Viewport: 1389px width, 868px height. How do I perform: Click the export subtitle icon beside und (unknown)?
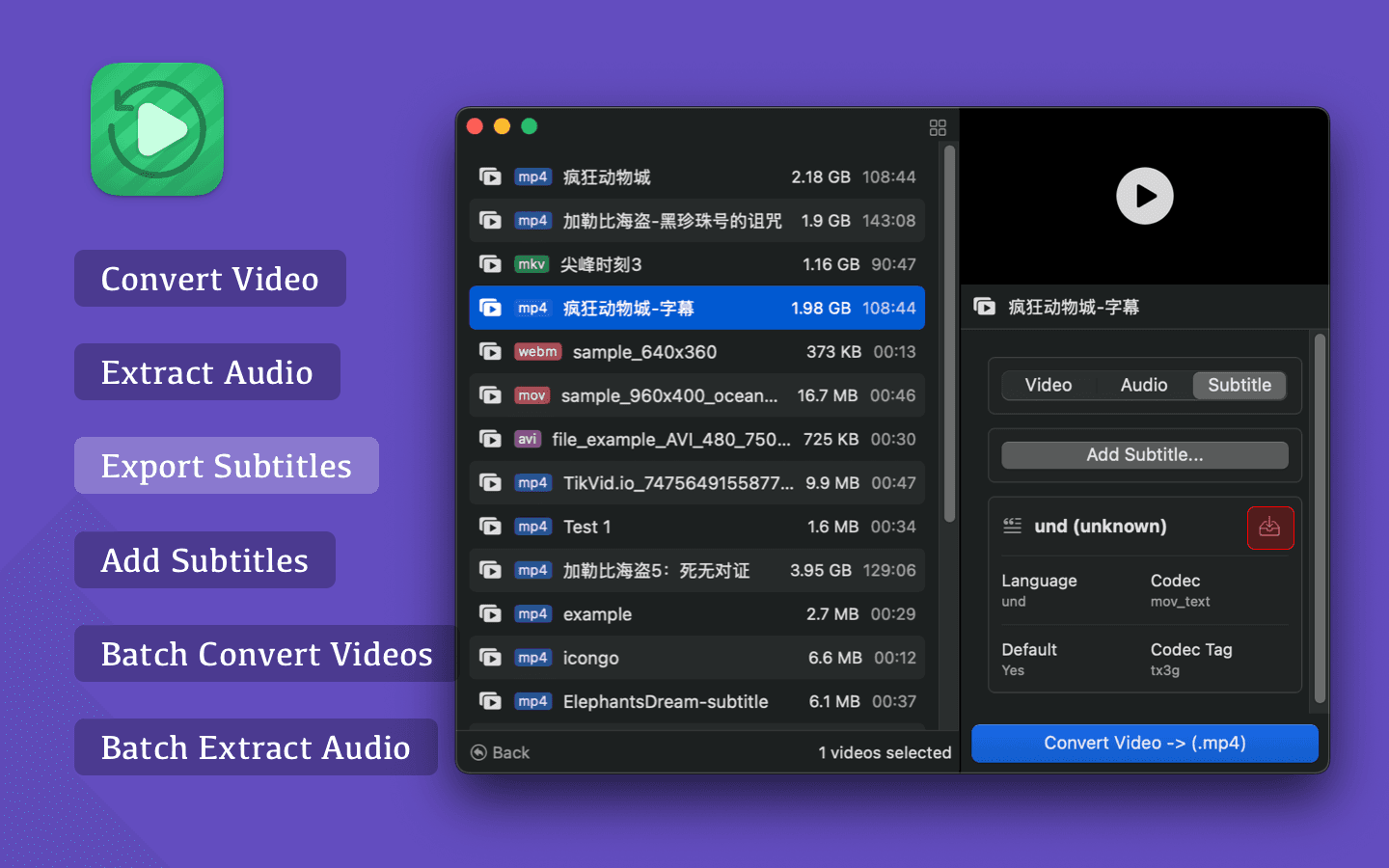[1269, 528]
